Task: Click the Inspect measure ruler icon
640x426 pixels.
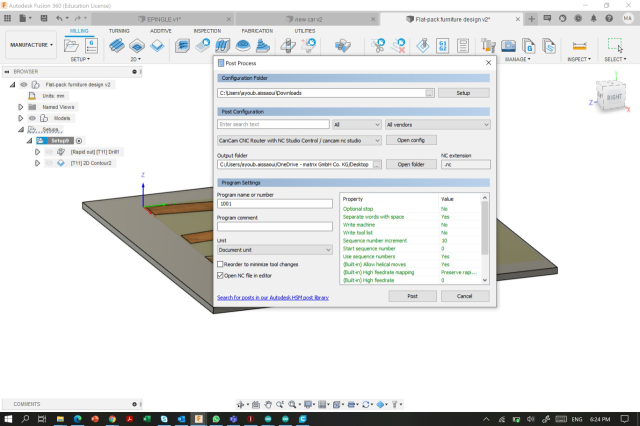Action: [578, 45]
